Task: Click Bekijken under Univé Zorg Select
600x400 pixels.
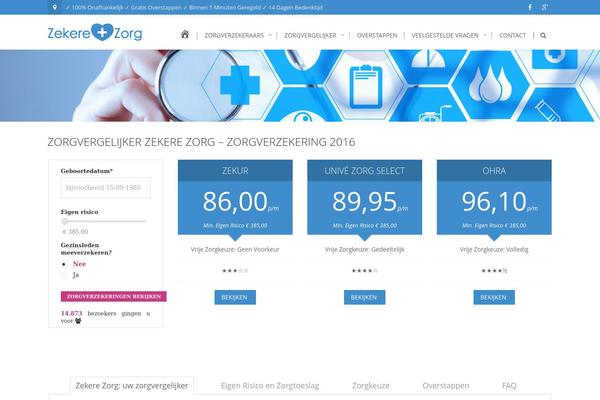Action: 364,297
